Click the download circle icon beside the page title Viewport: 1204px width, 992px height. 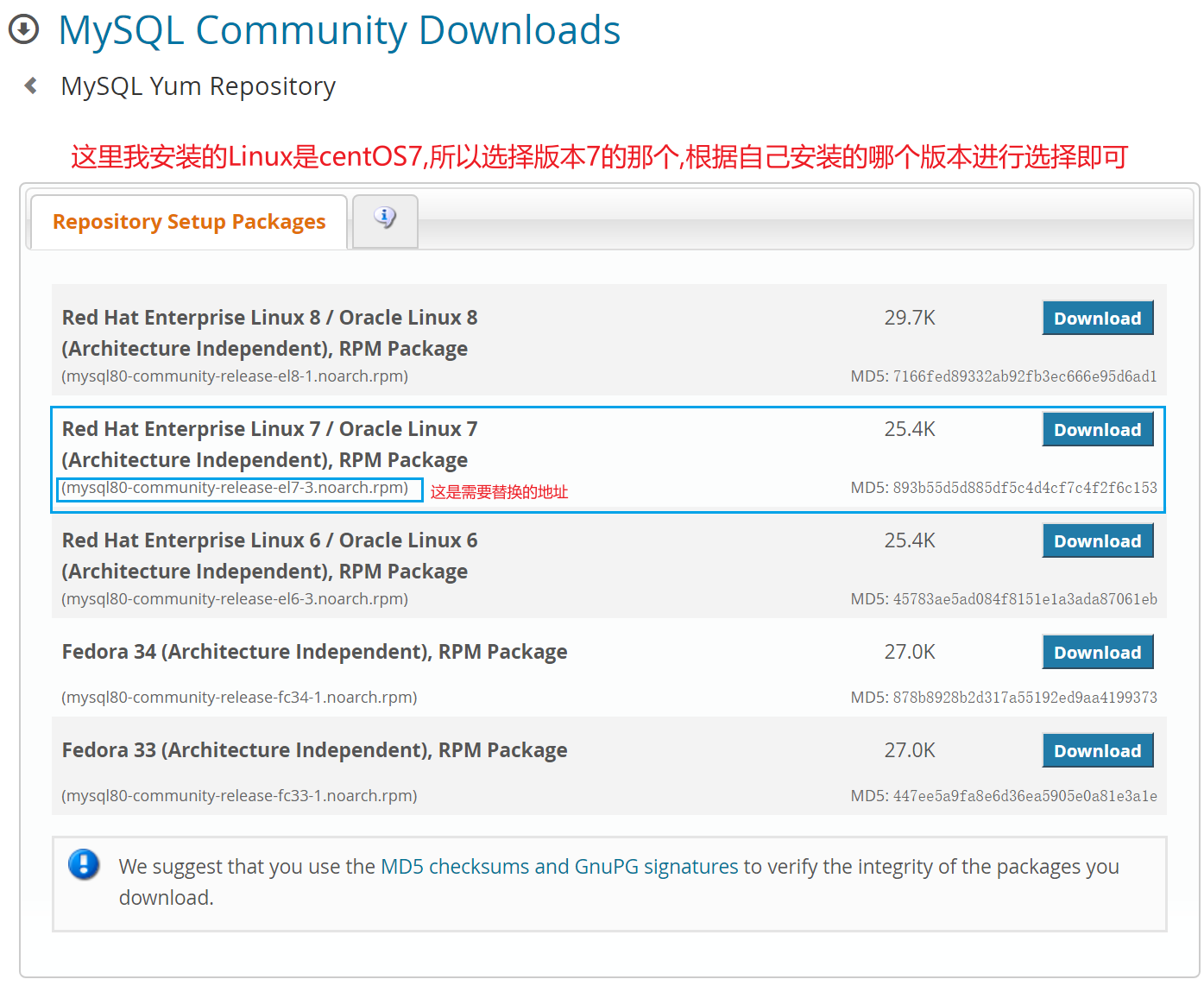[x=23, y=29]
